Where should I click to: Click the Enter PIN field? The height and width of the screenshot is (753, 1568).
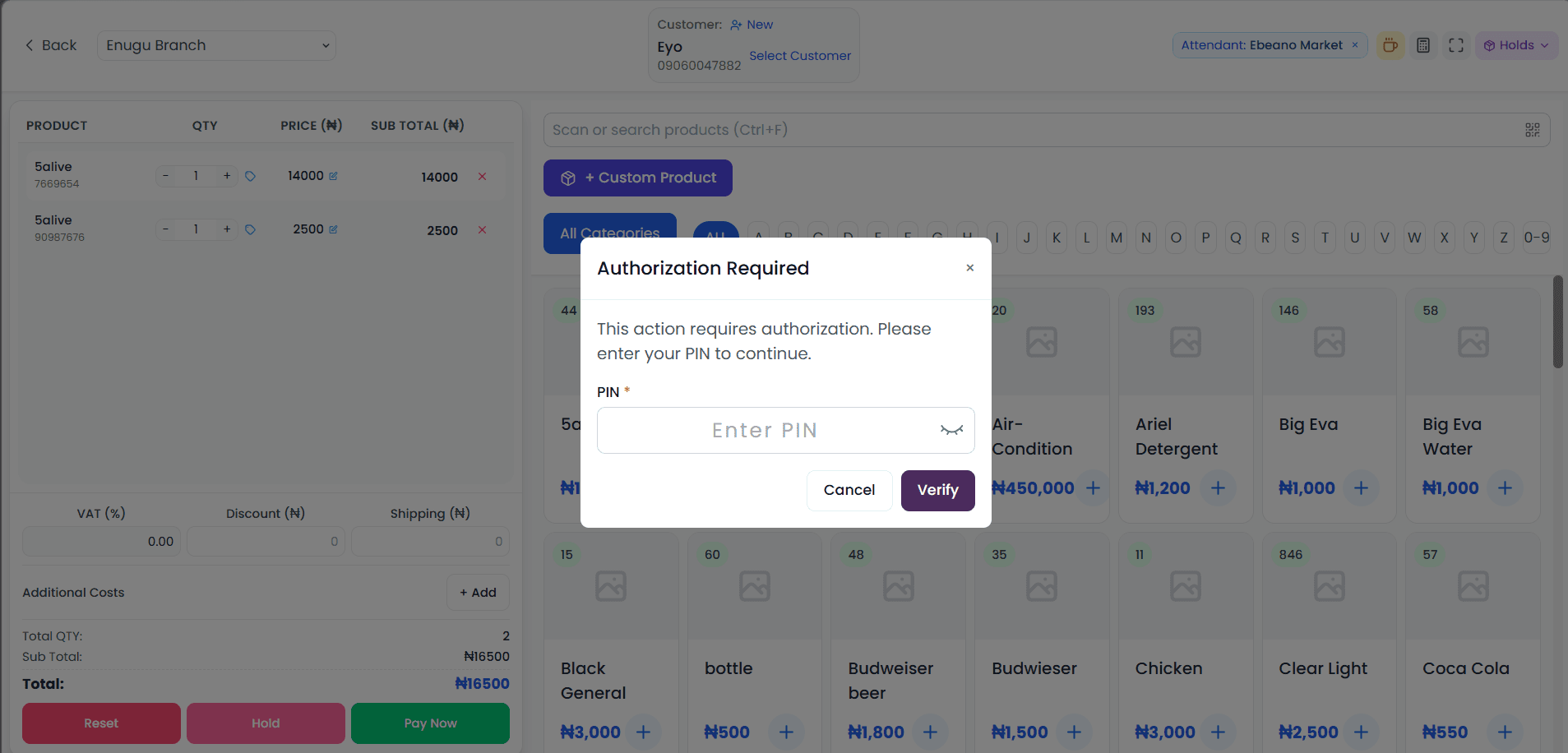coord(765,430)
